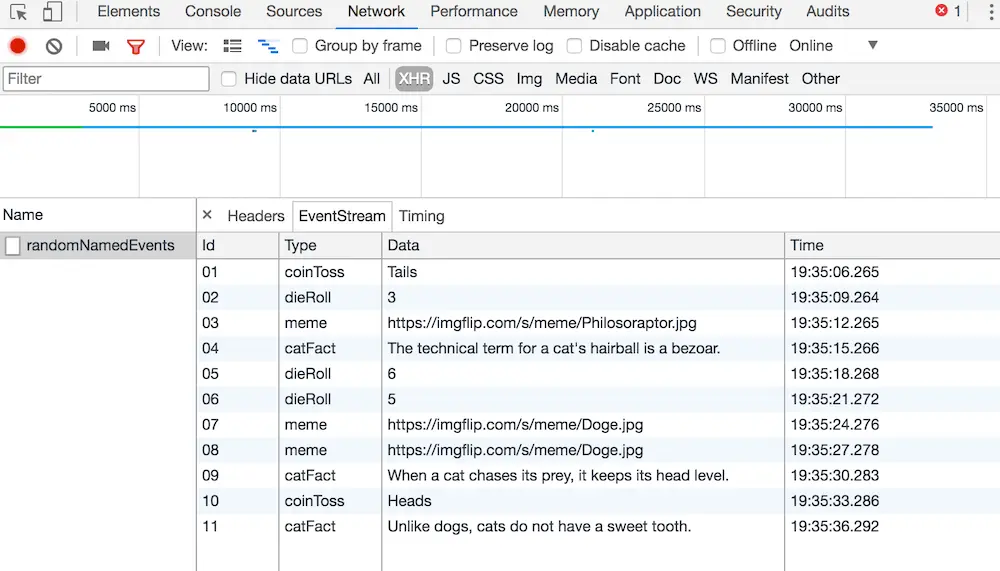Select the coinToss Heads event row

point(598,501)
